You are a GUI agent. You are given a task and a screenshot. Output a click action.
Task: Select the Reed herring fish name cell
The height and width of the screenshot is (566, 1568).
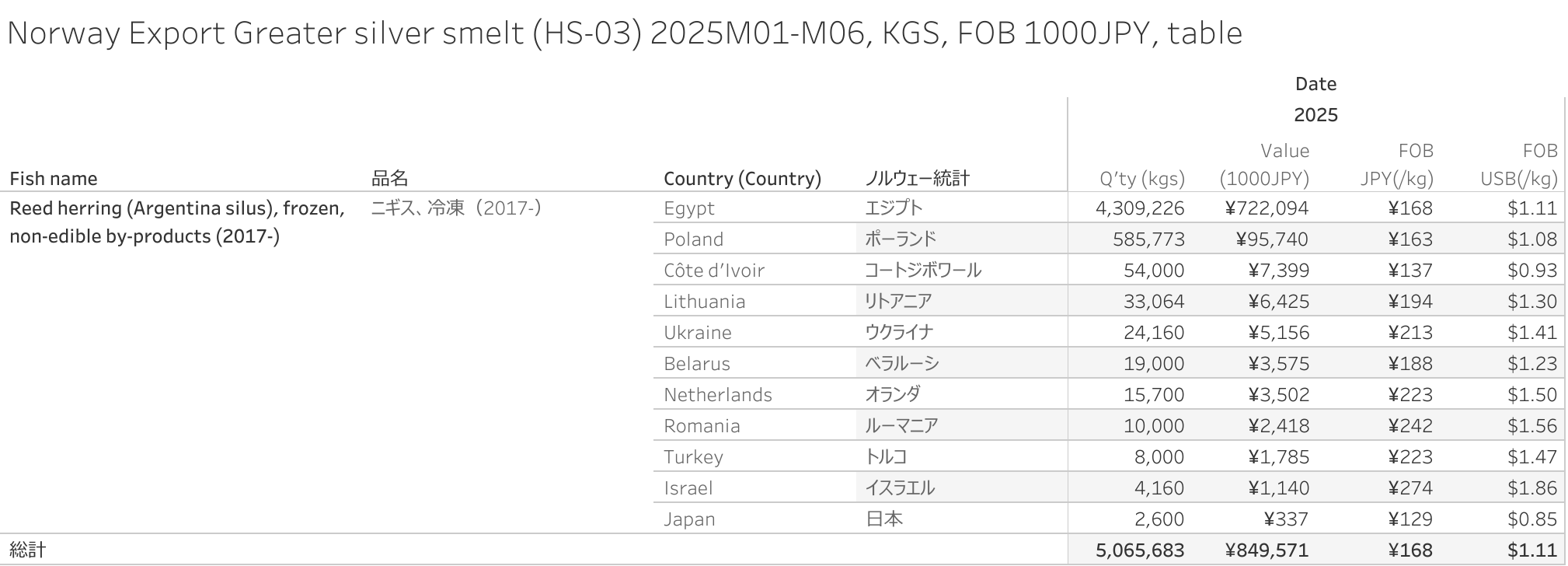(177, 222)
